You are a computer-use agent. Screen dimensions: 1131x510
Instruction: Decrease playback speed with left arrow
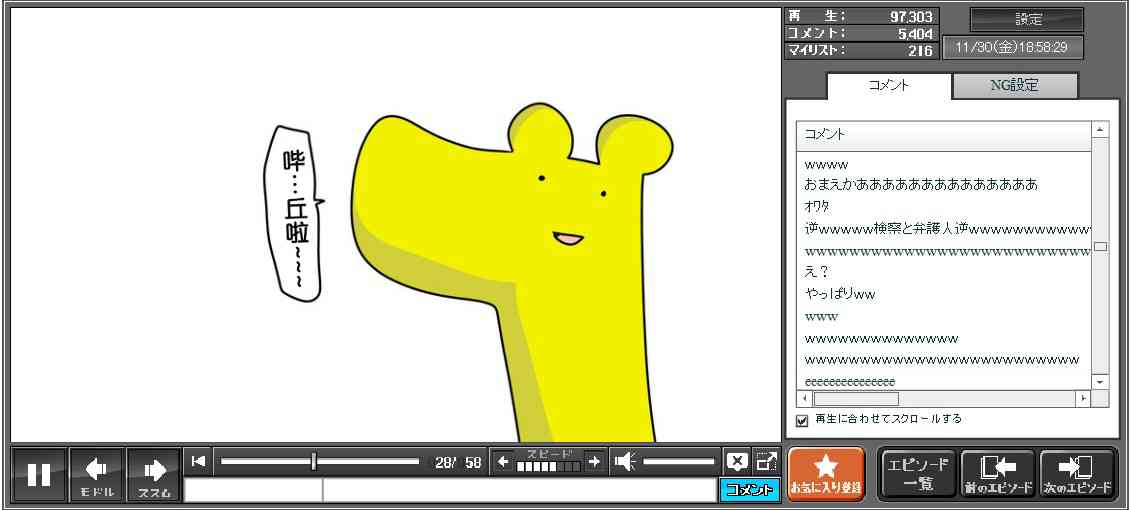click(503, 461)
